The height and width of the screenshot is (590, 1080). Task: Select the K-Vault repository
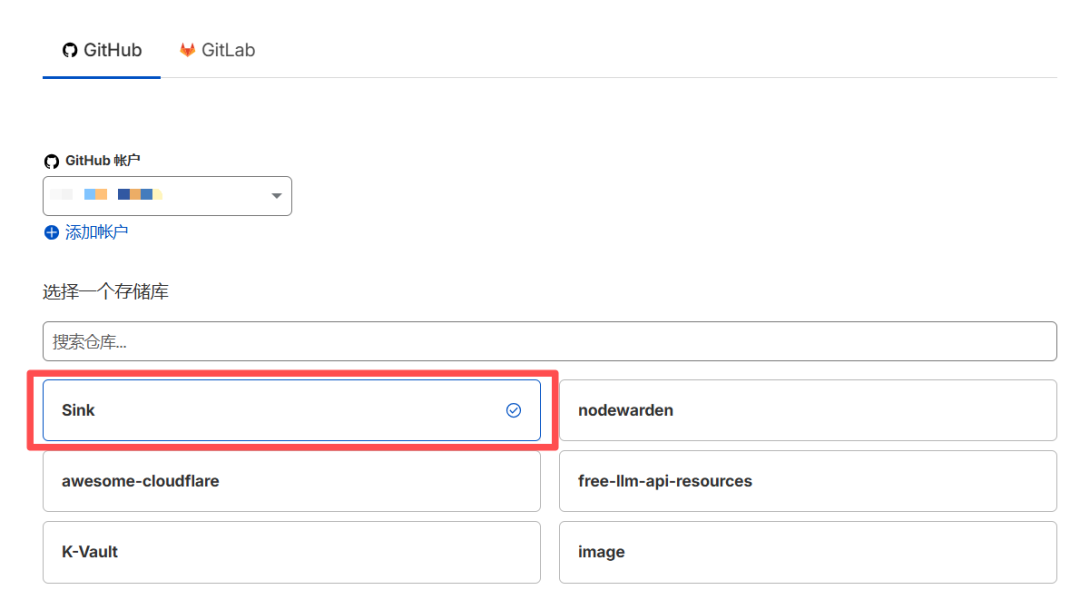coord(291,552)
